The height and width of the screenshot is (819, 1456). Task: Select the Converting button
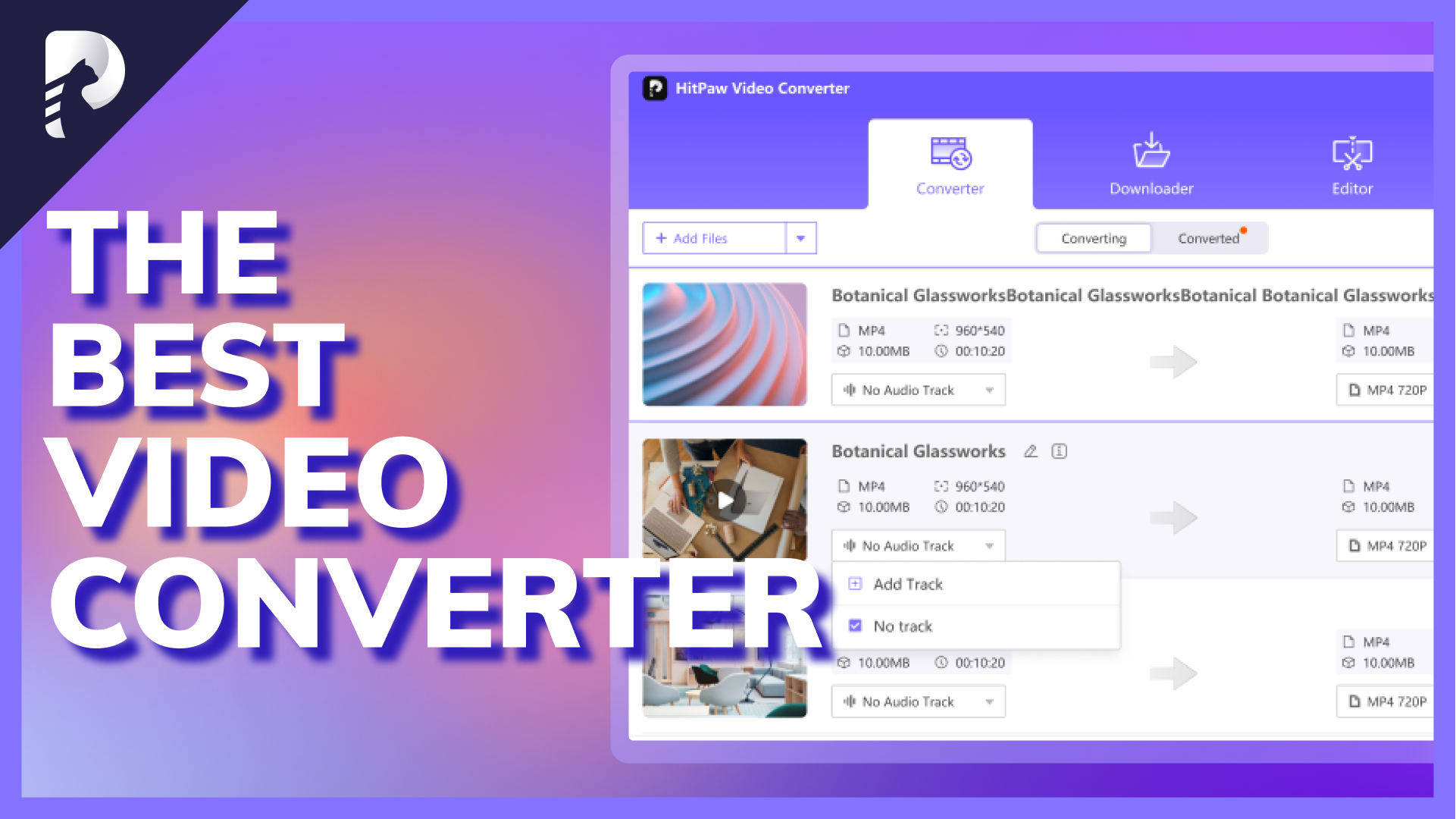[1092, 238]
